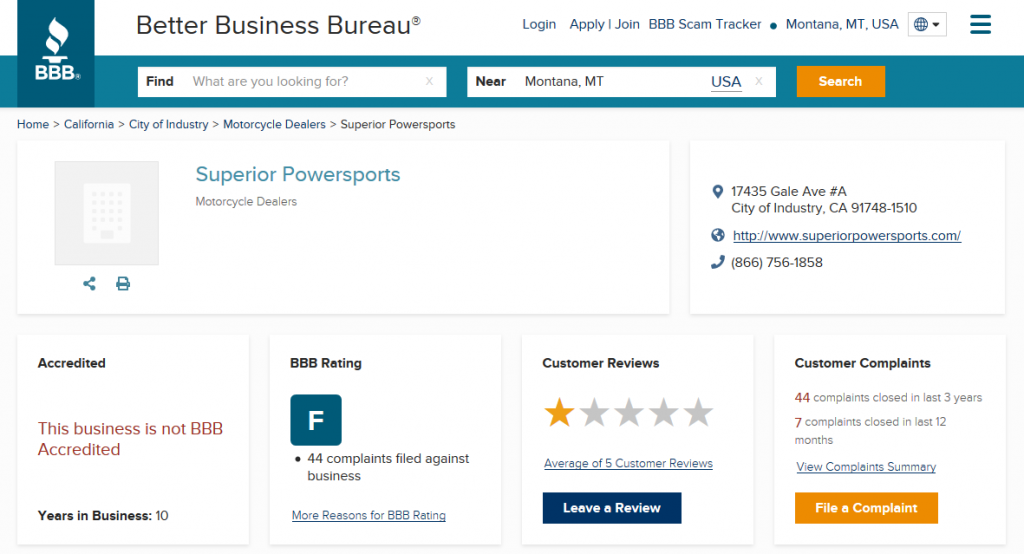Open More Reasons for BBB Rating

(368, 516)
